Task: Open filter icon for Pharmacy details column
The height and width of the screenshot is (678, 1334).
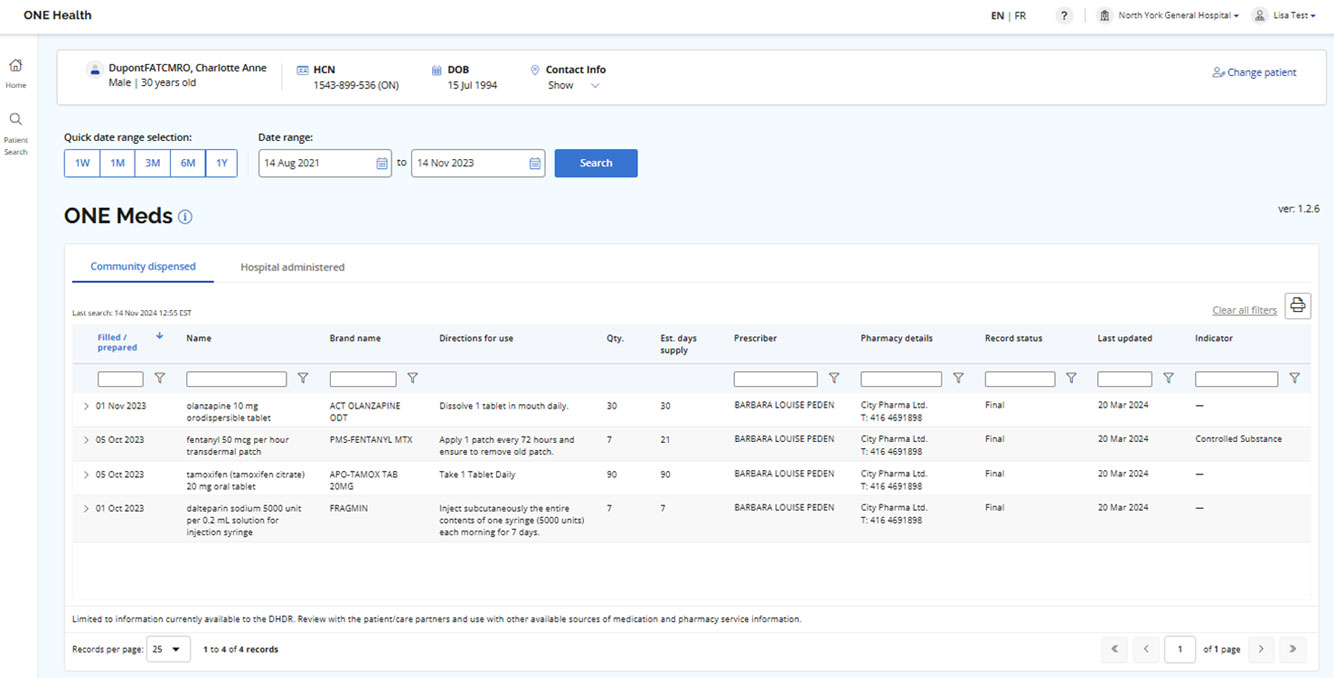Action: pos(958,379)
